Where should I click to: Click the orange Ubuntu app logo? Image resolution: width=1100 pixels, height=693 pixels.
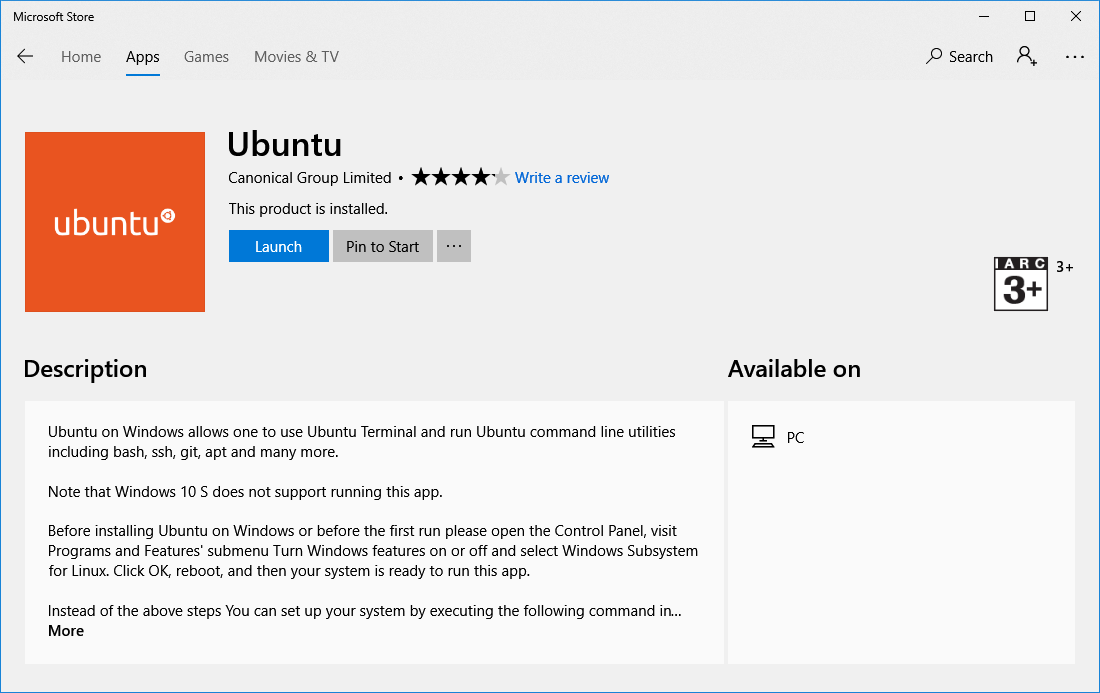coord(114,221)
